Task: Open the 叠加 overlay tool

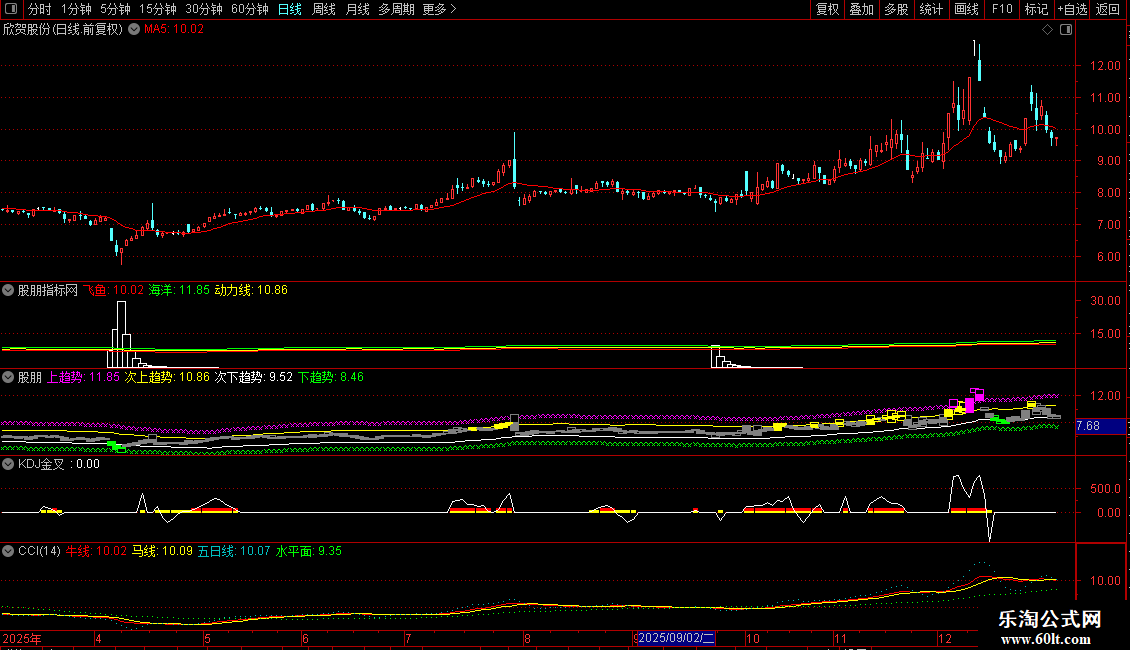Action: (861, 9)
